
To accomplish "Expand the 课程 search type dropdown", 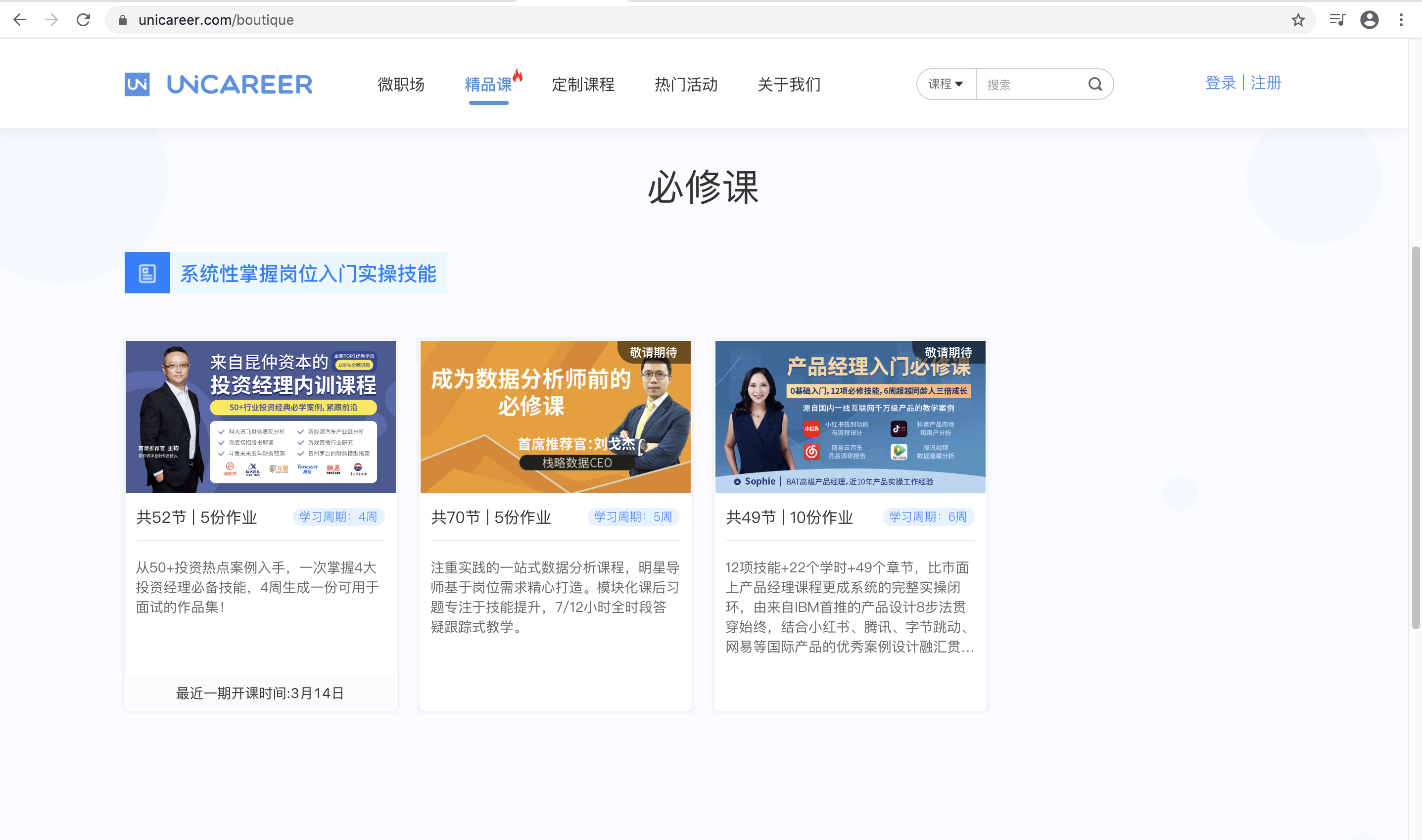I will point(946,84).
